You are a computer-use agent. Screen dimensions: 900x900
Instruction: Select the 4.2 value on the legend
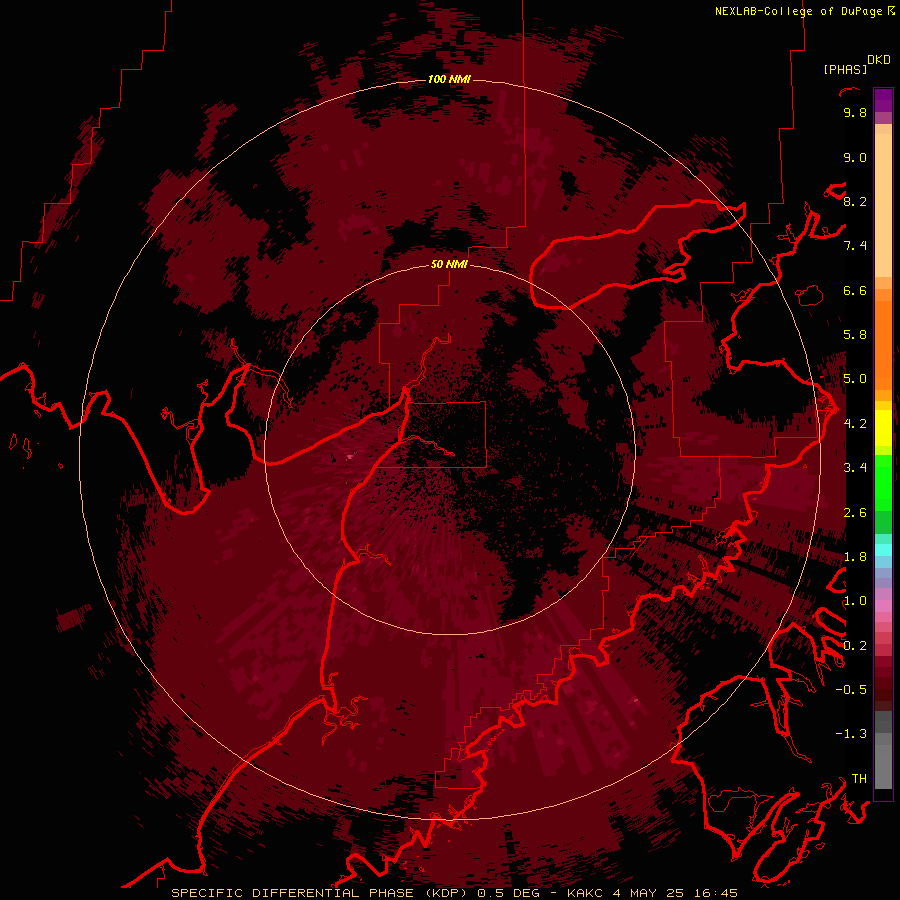(855, 424)
